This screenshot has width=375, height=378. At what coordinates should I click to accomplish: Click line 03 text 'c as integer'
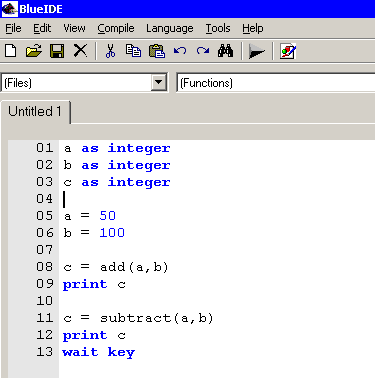pos(117,182)
